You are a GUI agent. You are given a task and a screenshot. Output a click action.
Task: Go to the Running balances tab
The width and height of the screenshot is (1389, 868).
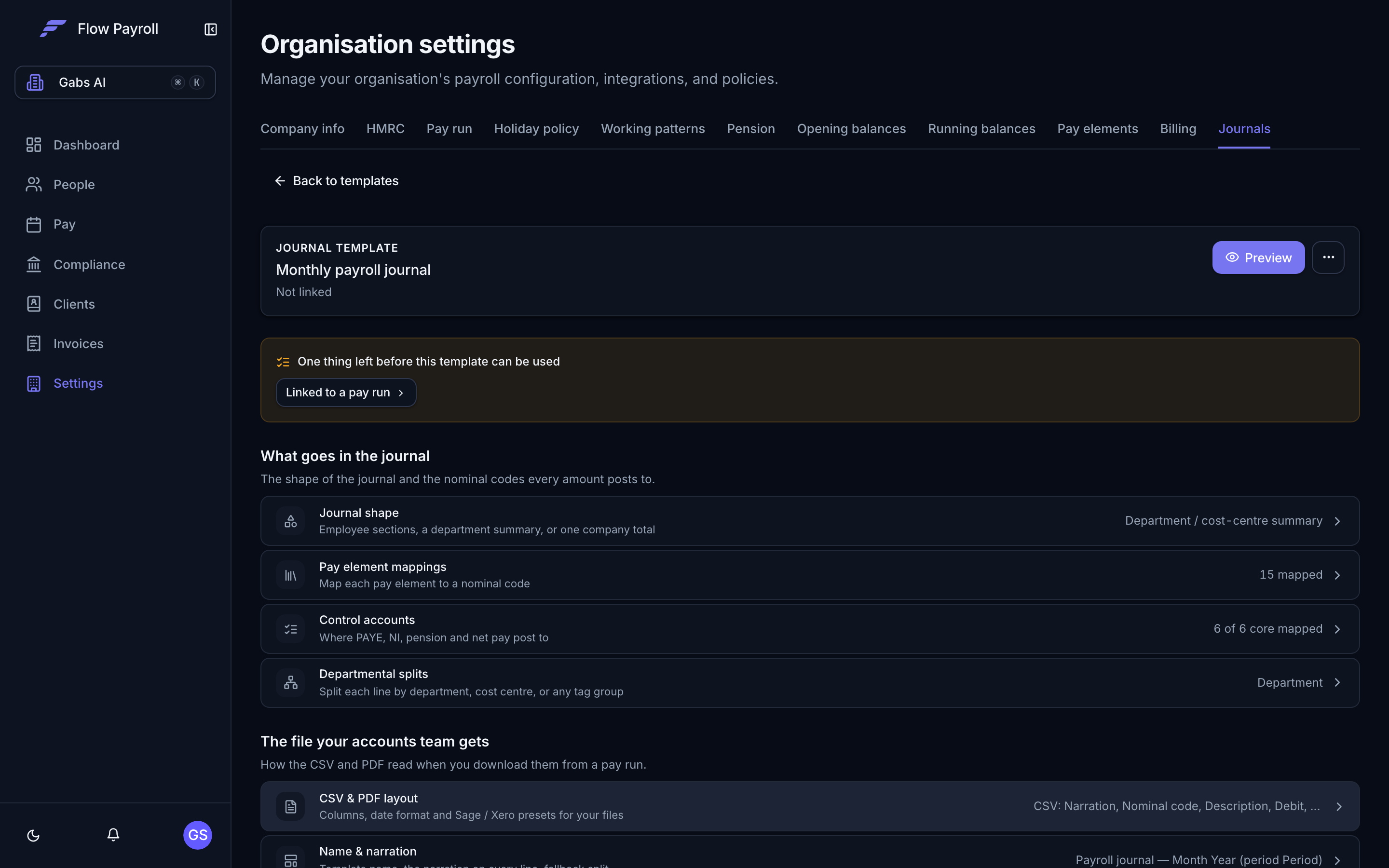(x=981, y=129)
